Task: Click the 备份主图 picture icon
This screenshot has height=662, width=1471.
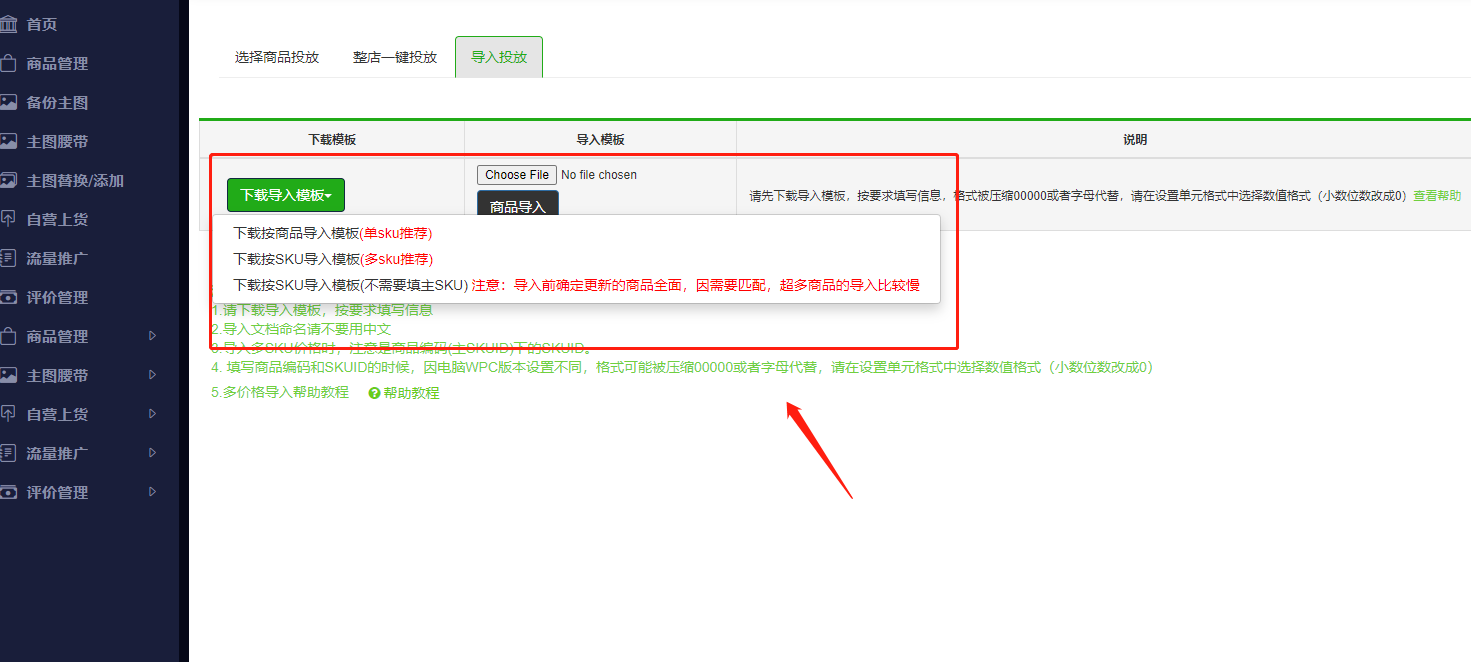Action: 9,102
